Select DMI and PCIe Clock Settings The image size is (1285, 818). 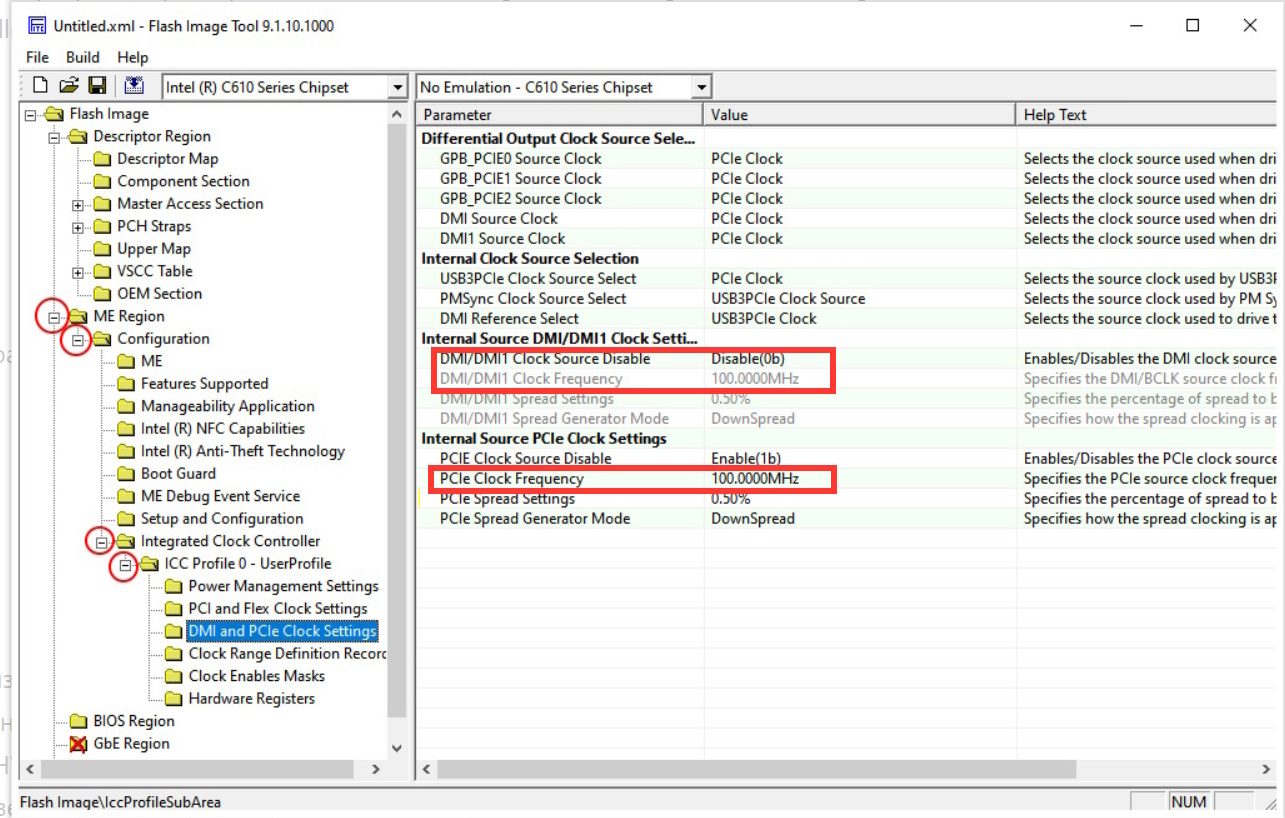(283, 631)
